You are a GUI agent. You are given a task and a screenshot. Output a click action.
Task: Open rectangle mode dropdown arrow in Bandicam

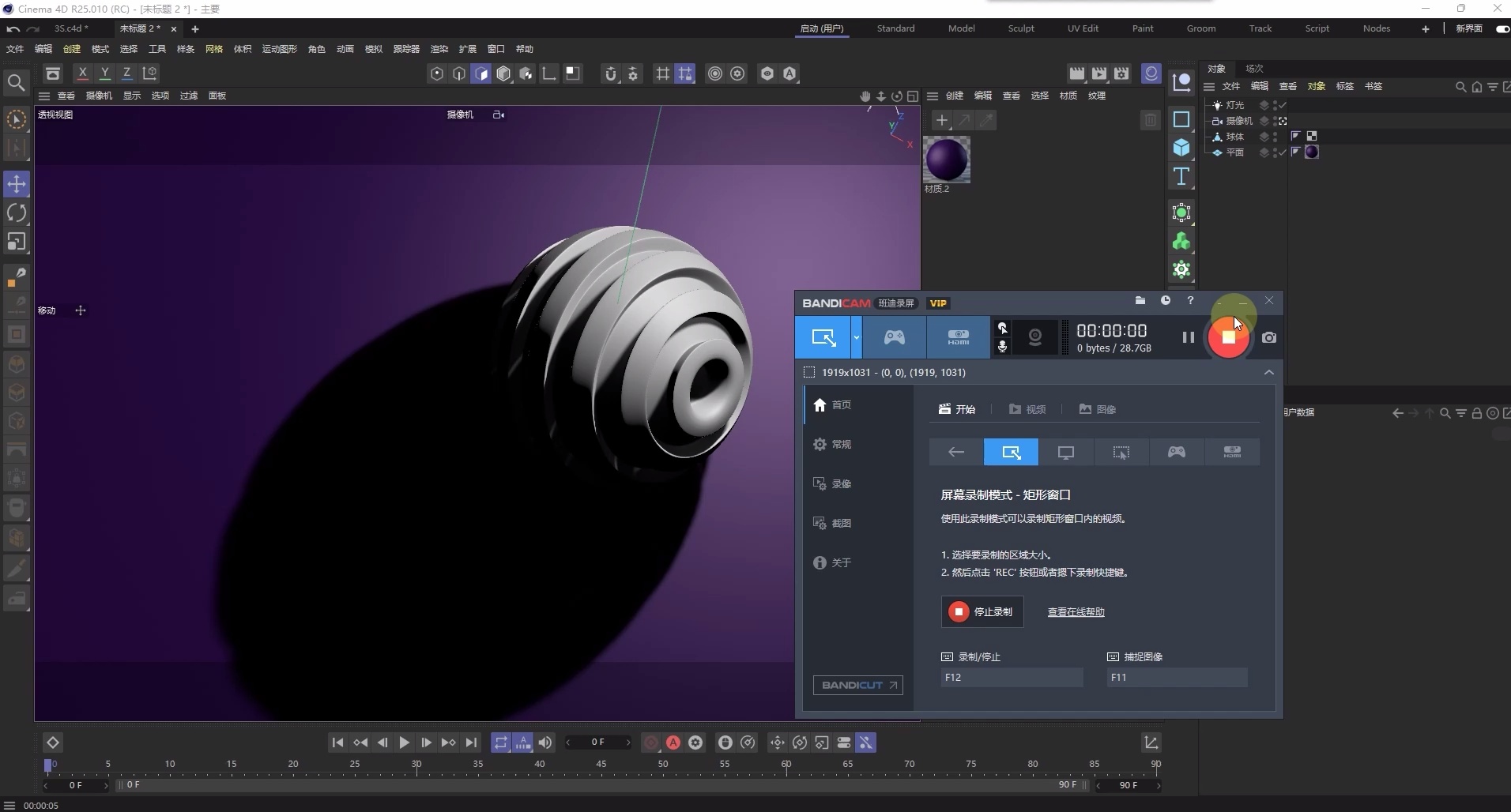[x=856, y=337]
